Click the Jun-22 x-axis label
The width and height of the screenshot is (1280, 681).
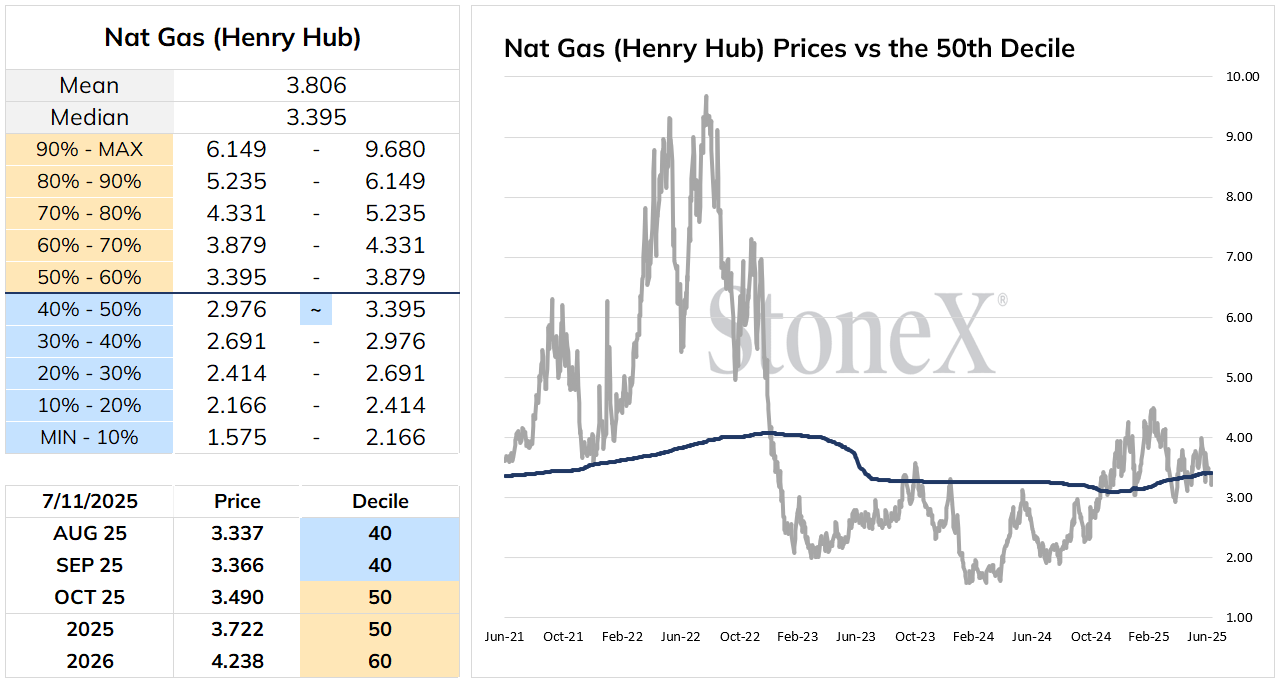(x=681, y=636)
